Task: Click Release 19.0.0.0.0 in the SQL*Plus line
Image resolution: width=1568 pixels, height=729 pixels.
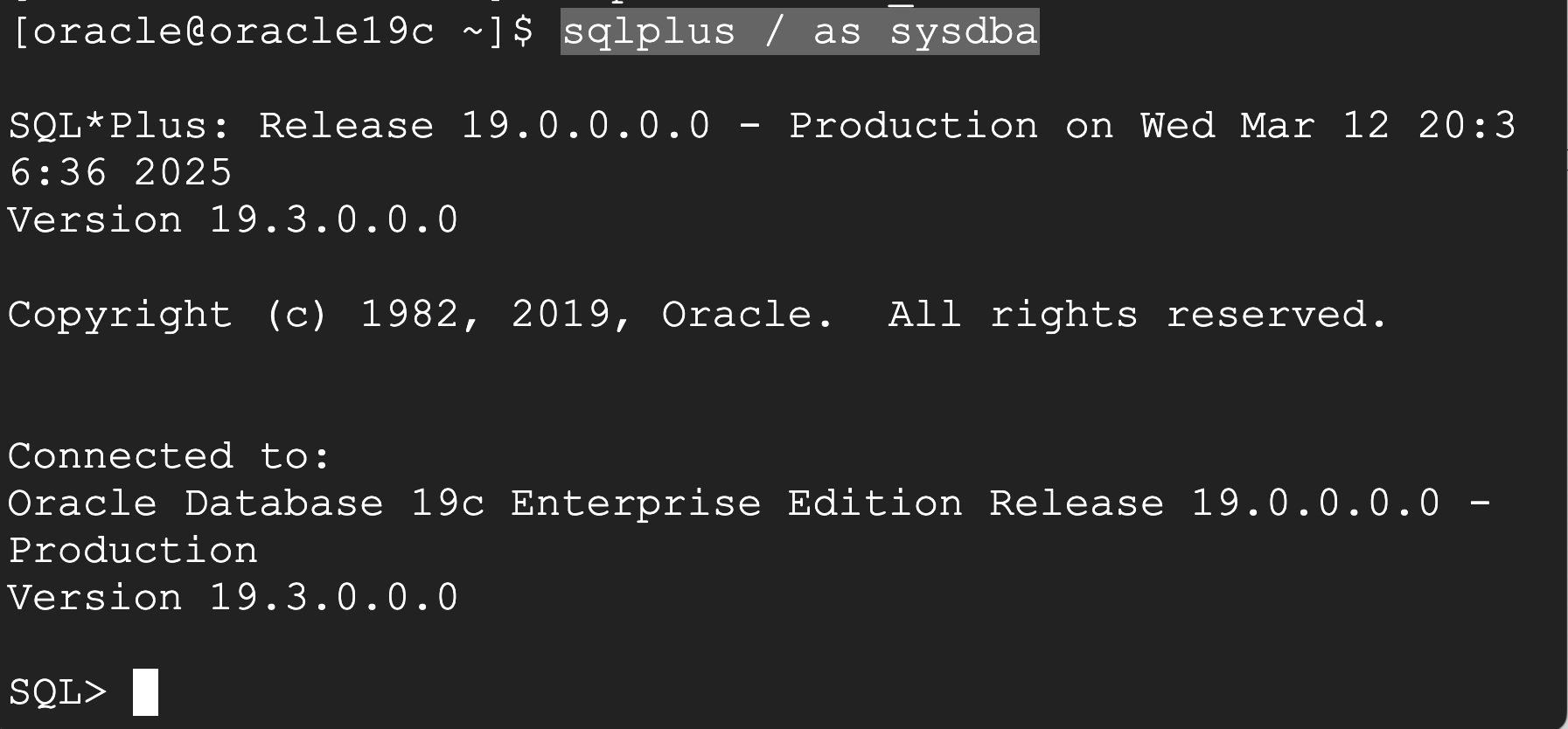Action: click(484, 126)
